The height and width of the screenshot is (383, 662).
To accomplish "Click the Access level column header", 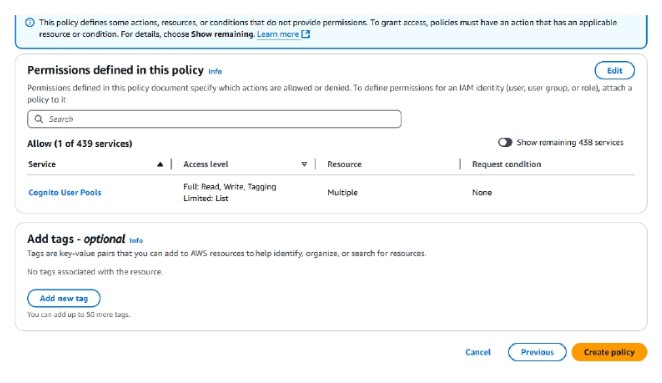I will coord(206,164).
